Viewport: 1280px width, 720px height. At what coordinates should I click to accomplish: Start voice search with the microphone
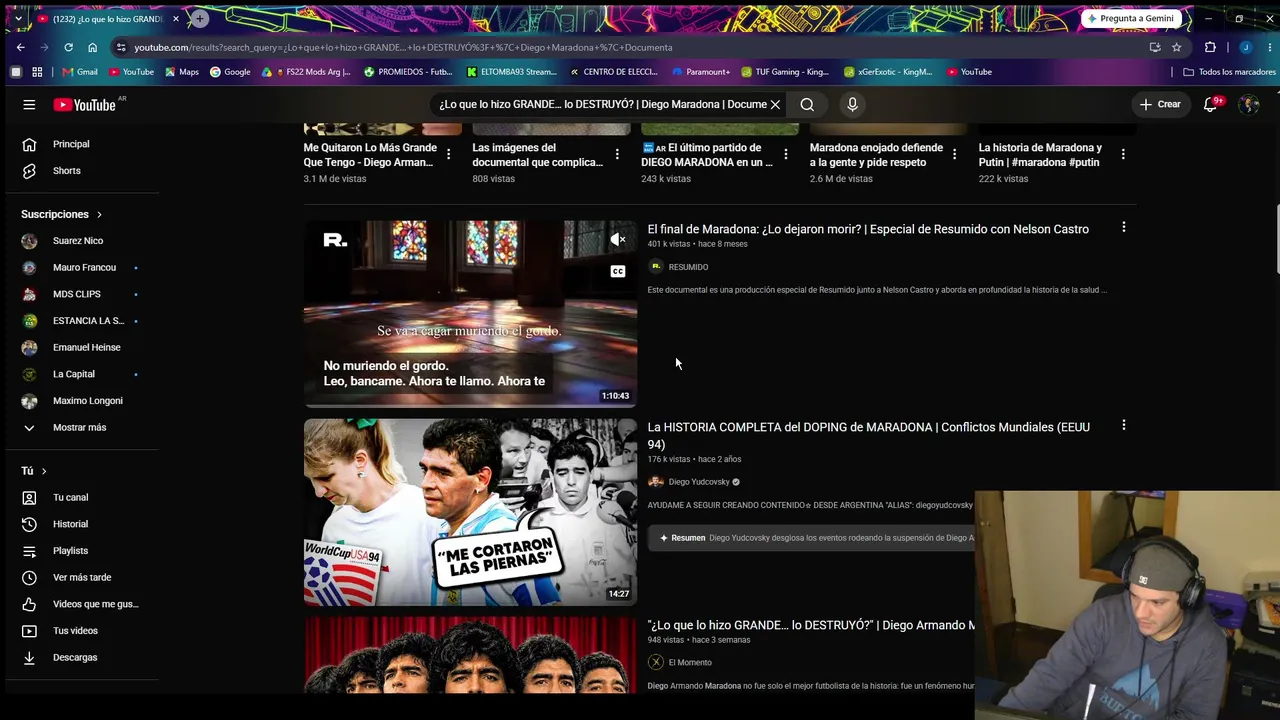tap(852, 104)
